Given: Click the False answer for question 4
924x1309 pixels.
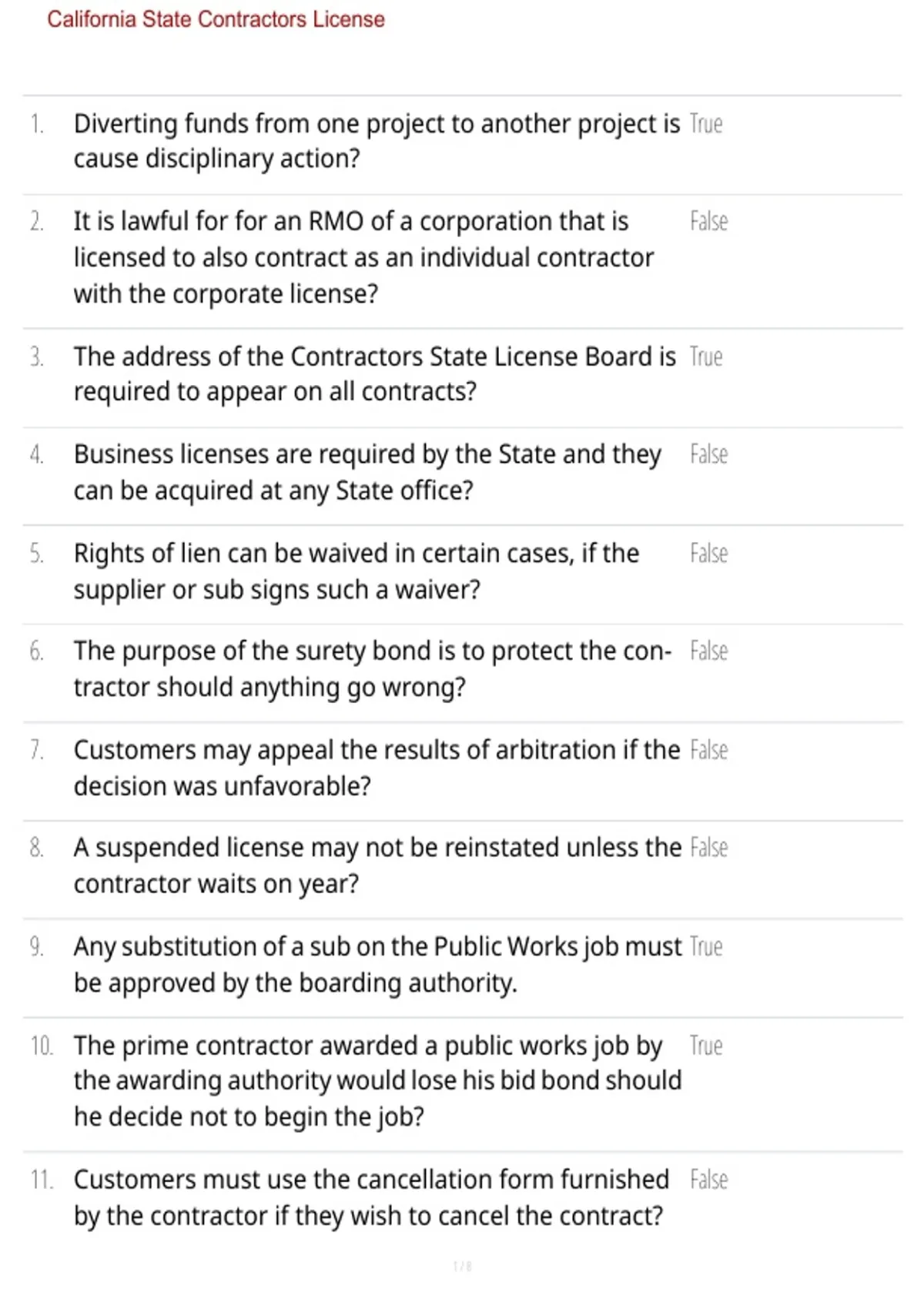Looking at the screenshot, I should 708,454.
